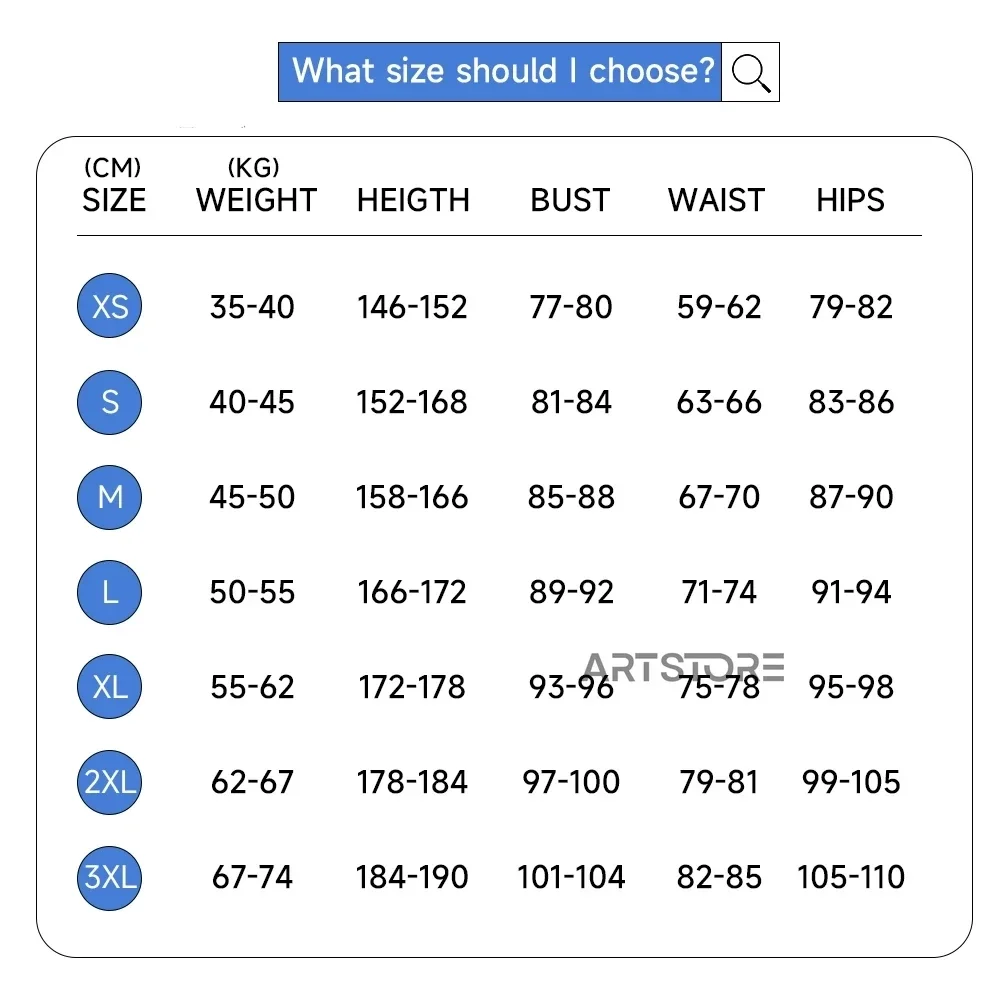Click the 97-100 bust value for 2XL
1000x1000 pixels.
click(x=571, y=782)
